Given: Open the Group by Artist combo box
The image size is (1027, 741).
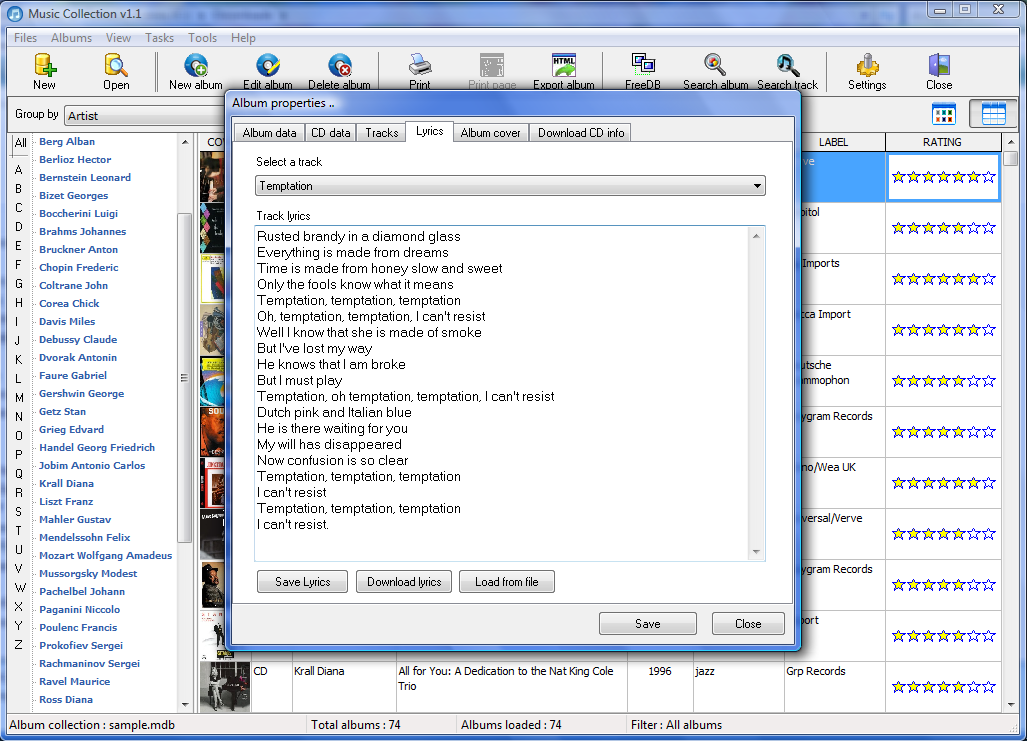Looking at the screenshot, I should coord(144,116).
